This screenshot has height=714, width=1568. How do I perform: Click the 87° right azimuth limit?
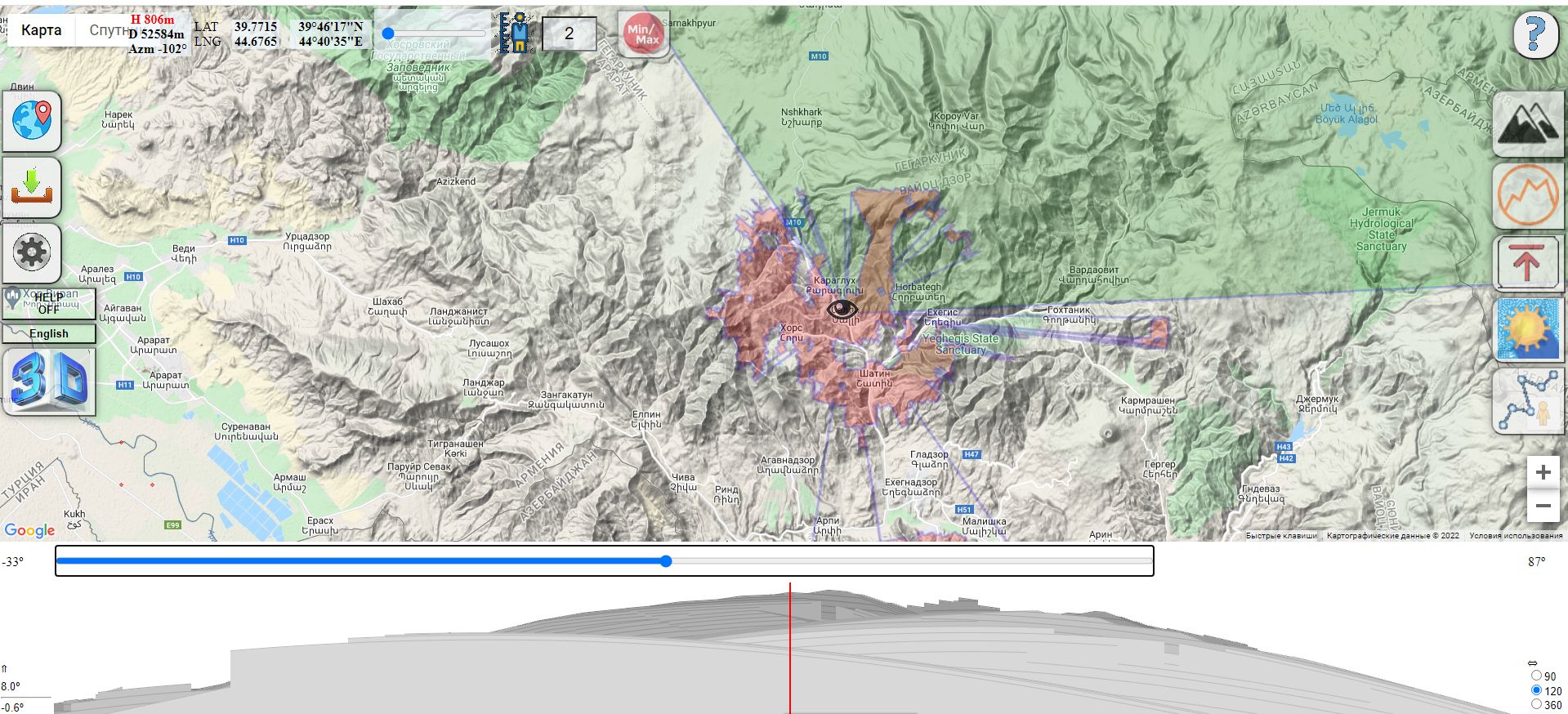(x=1536, y=562)
